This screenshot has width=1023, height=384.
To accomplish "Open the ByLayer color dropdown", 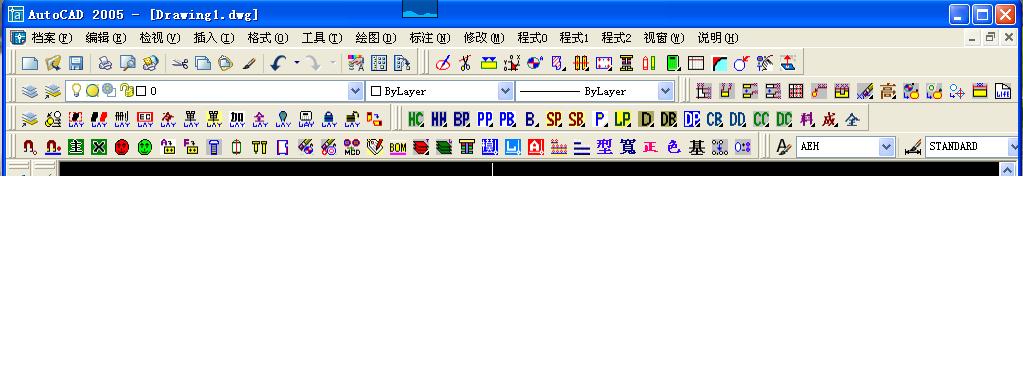I will pos(506,91).
